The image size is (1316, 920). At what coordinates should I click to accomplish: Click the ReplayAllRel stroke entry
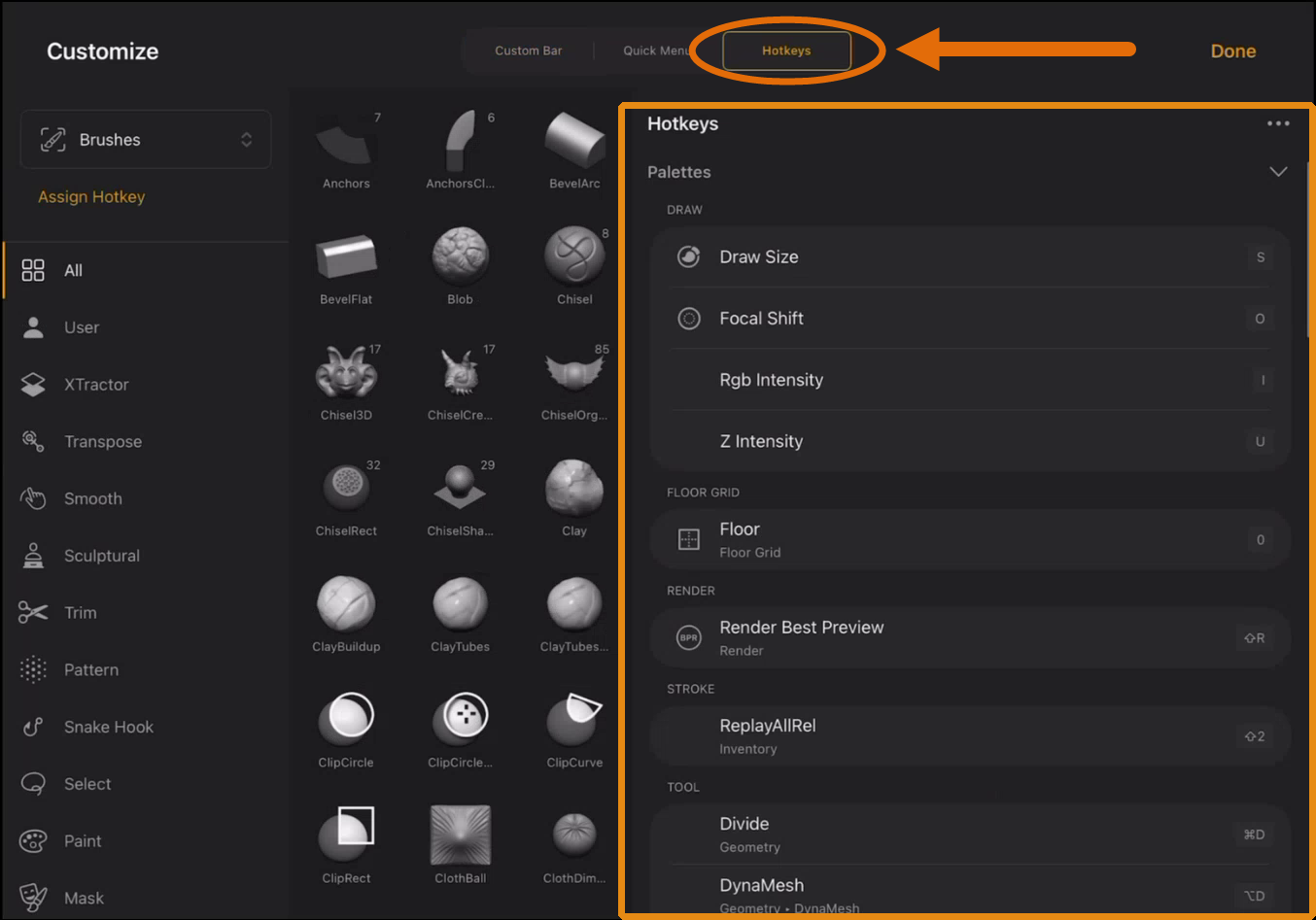tap(970, 735)
